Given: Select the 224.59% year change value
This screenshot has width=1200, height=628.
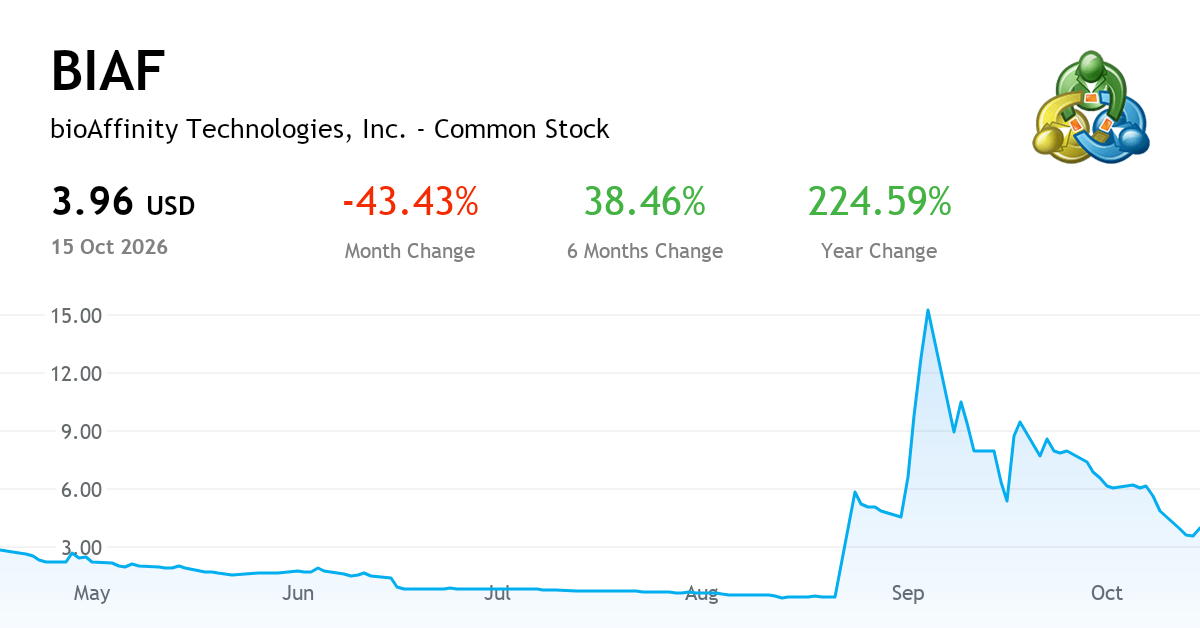Looking at the screenshot, I should coord(880,202).
